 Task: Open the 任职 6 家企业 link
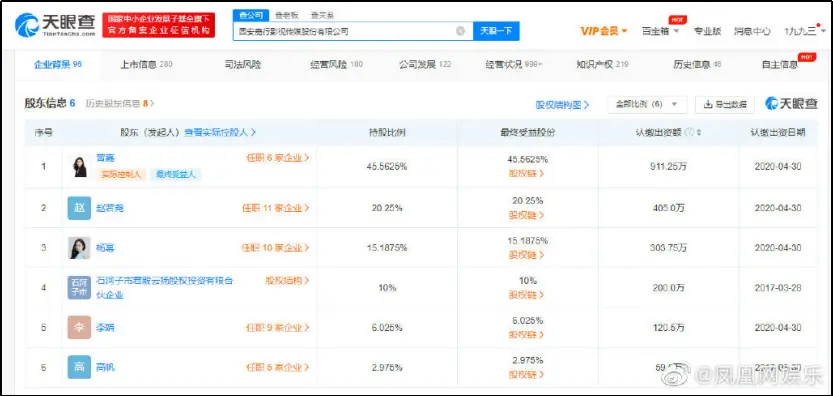coord(277,158)
